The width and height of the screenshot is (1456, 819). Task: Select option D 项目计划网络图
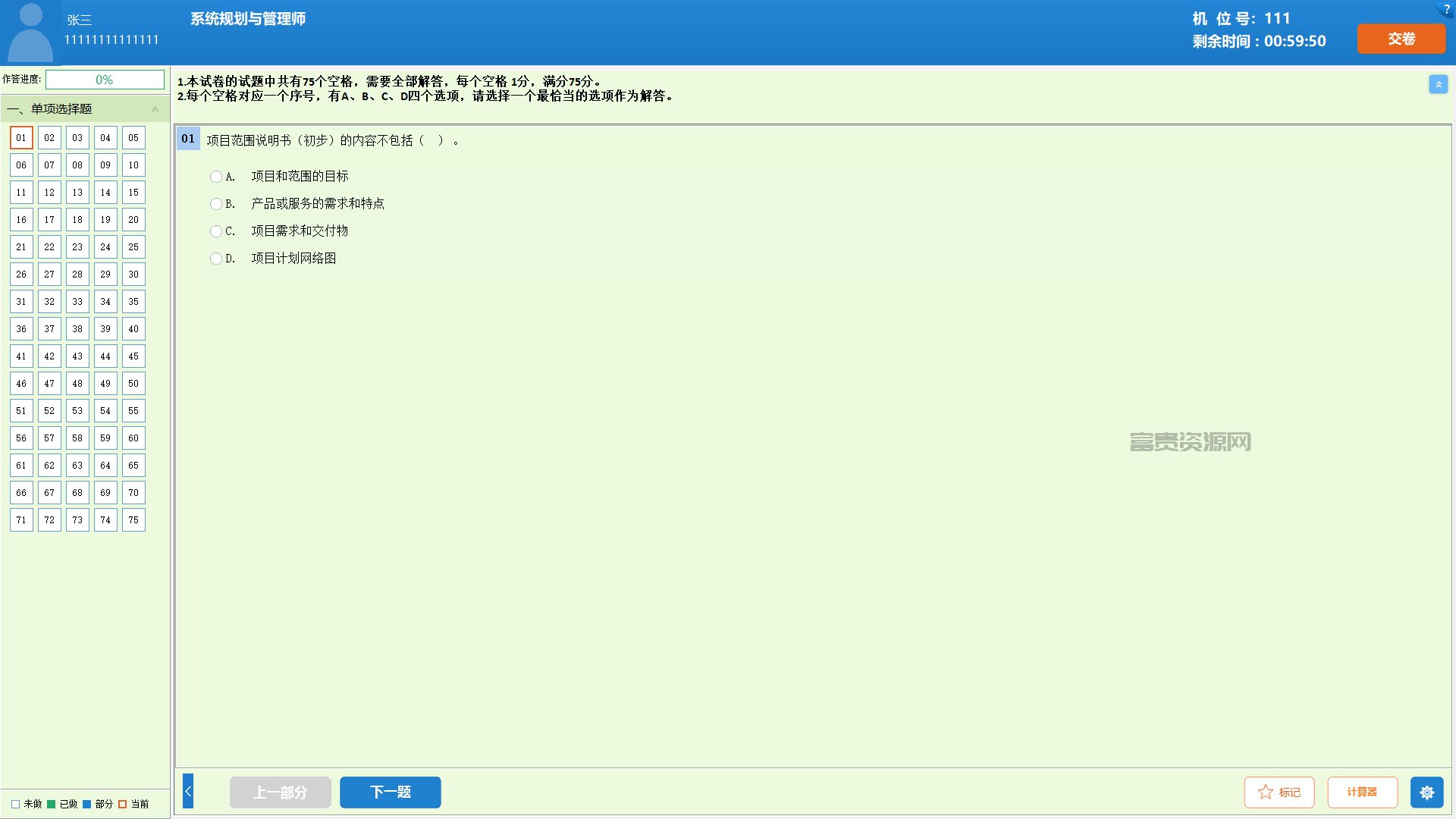click(216, 259)
